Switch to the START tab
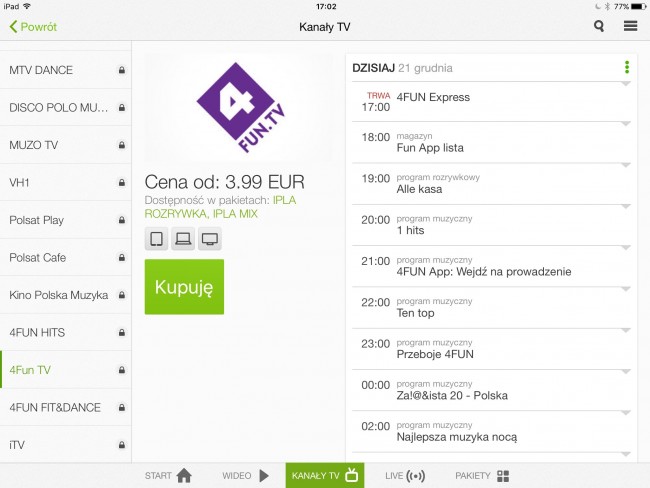 pos(168,476)
